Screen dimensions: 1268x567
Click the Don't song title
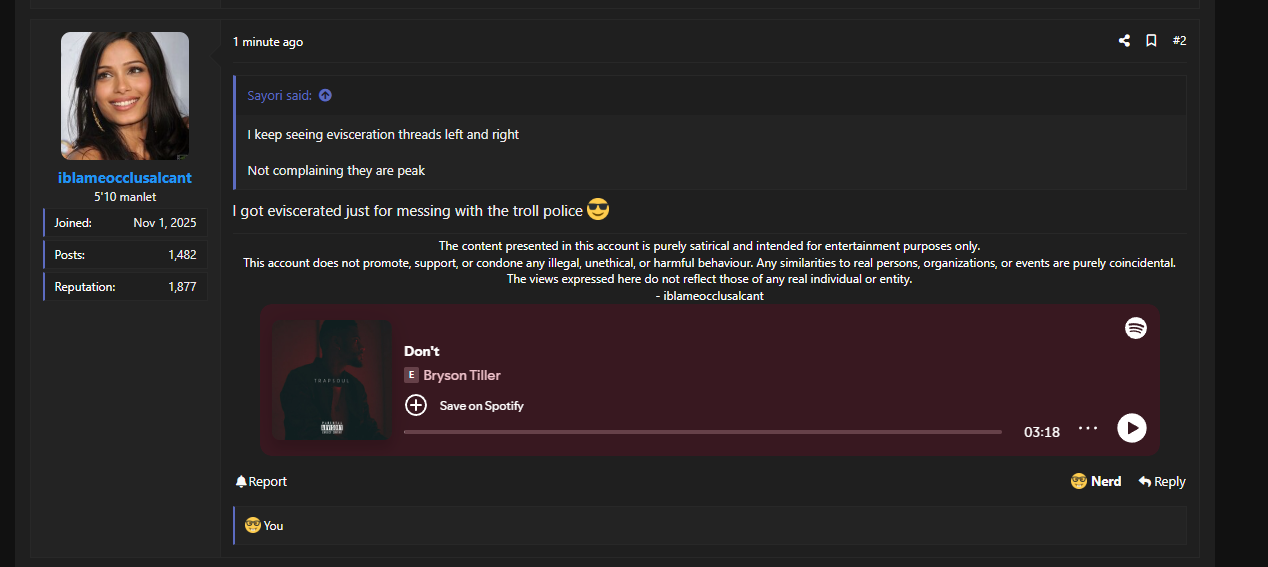click(x=421, y=351)
